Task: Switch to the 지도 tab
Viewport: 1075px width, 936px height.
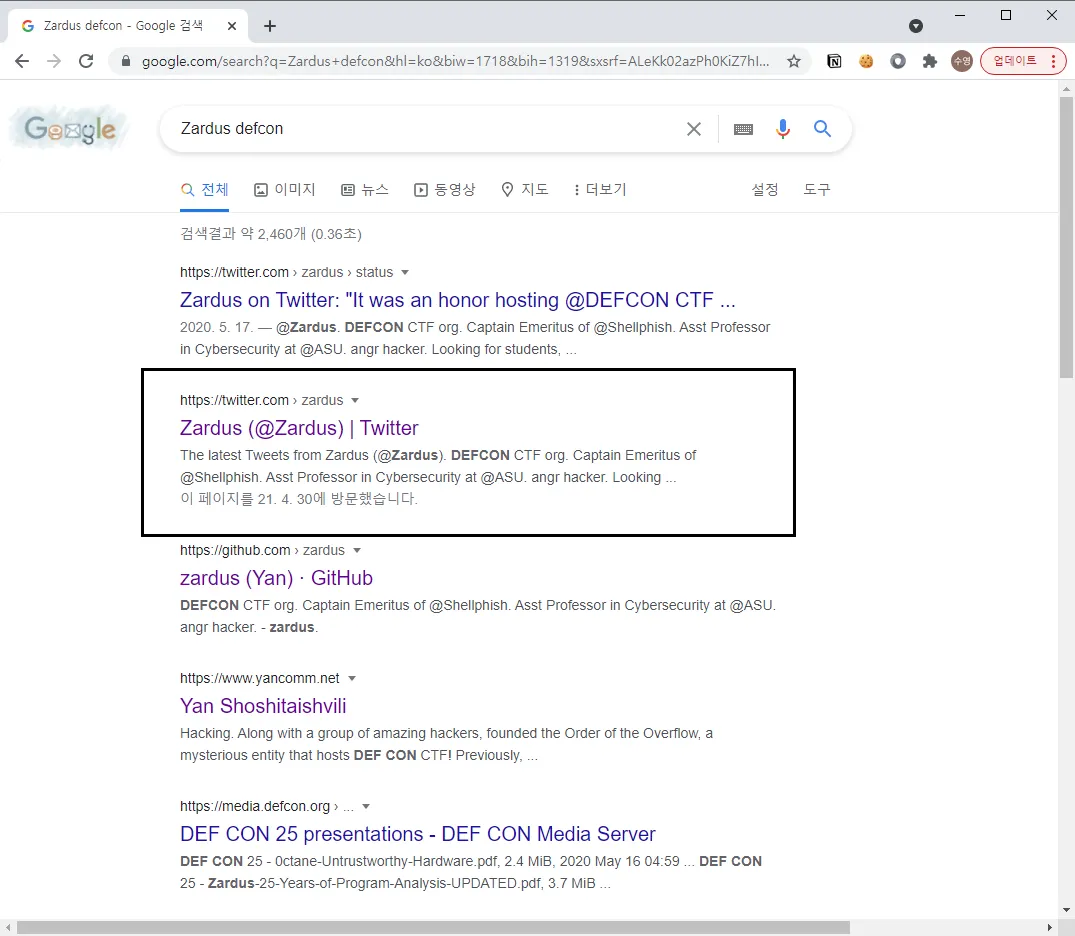Action: point(524,190)
